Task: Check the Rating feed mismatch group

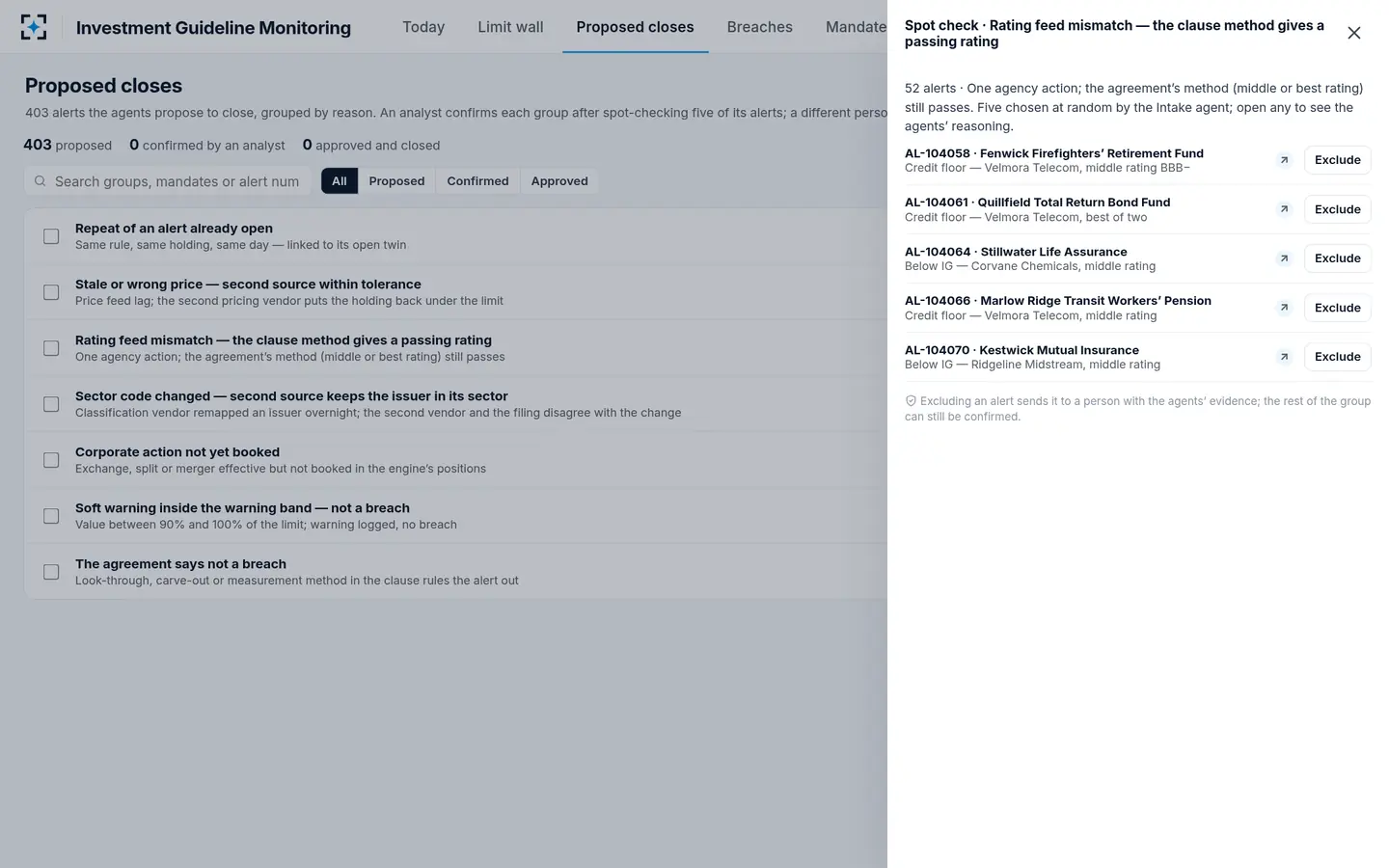Action: point(51,348)
